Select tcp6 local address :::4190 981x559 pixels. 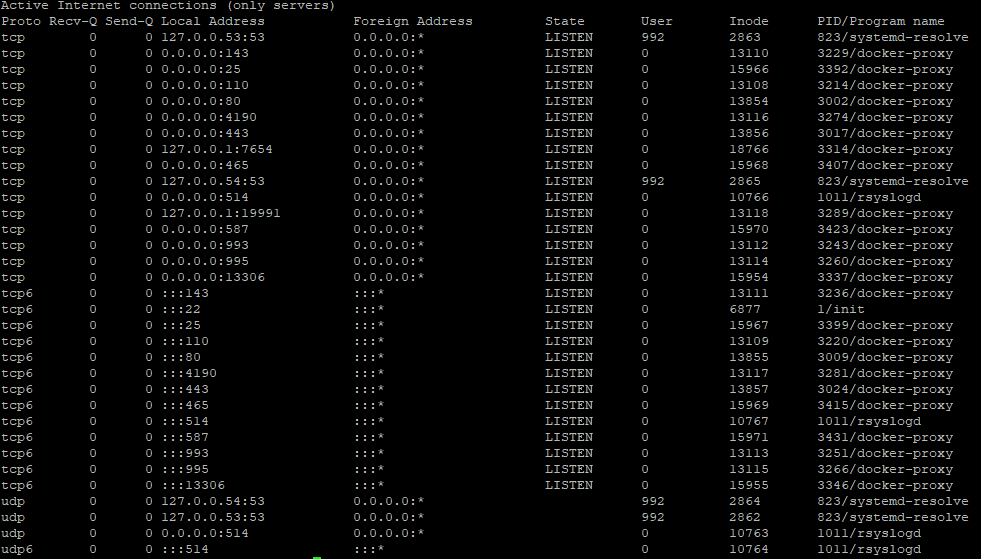(x=189, y=373)
